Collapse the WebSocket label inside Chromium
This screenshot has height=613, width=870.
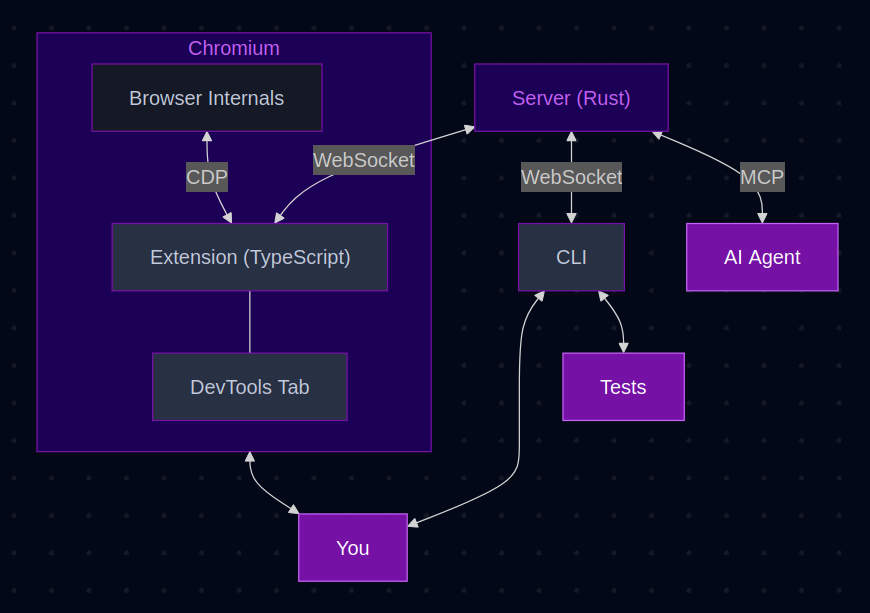pyautogui.click(x=363, y=160)
